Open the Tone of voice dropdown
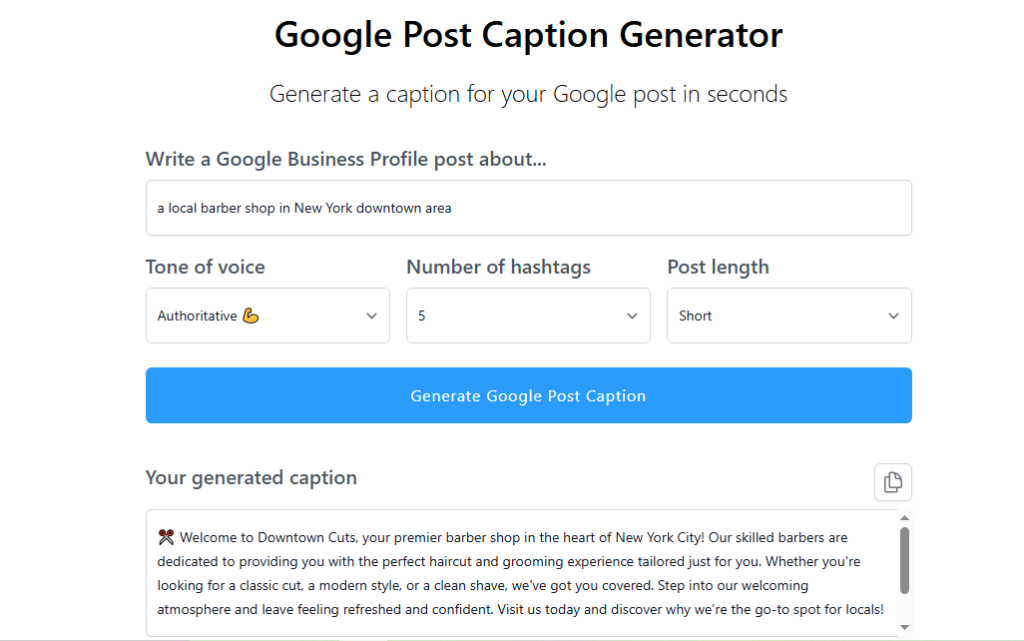Viewport: 1024px width, 641px height. (268, 316)
